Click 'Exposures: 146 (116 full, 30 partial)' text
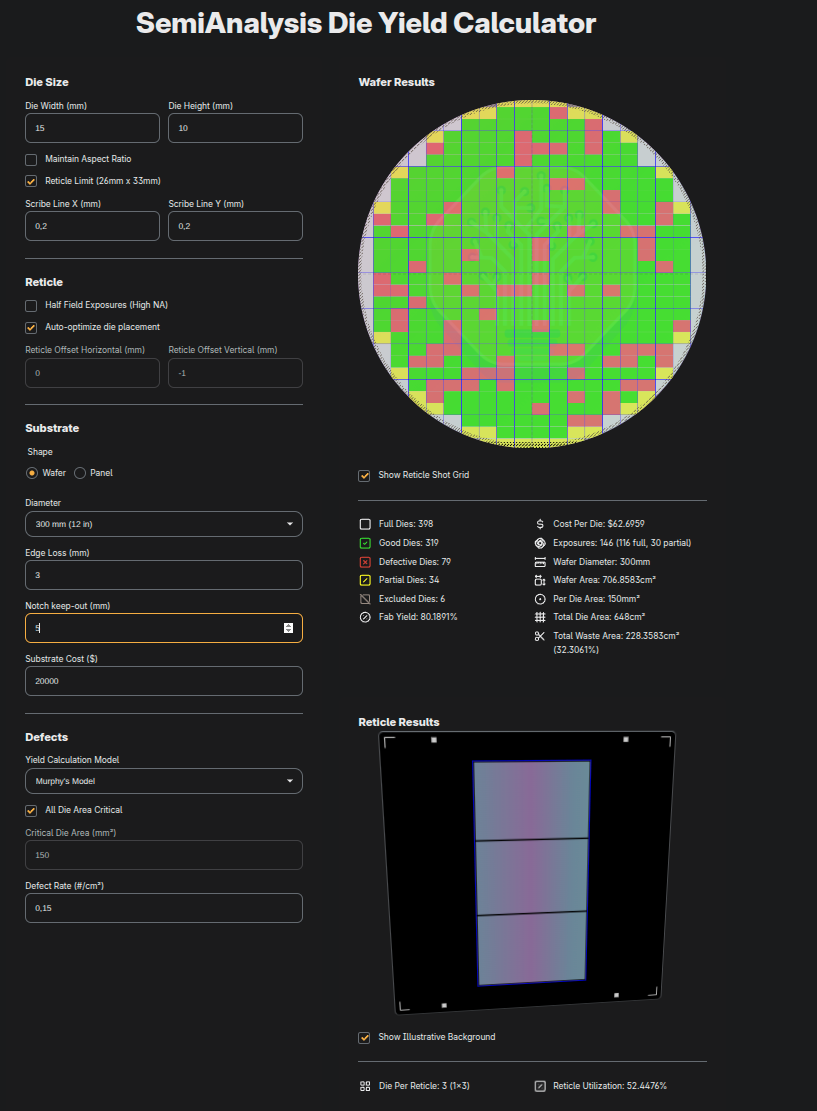The image size is (817, 1111). (x=622, y=543)
